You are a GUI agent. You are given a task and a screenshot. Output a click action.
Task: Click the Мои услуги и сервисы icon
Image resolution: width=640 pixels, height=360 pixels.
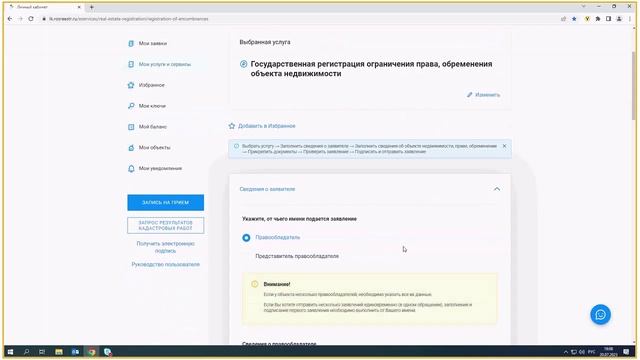click(131, 64)
